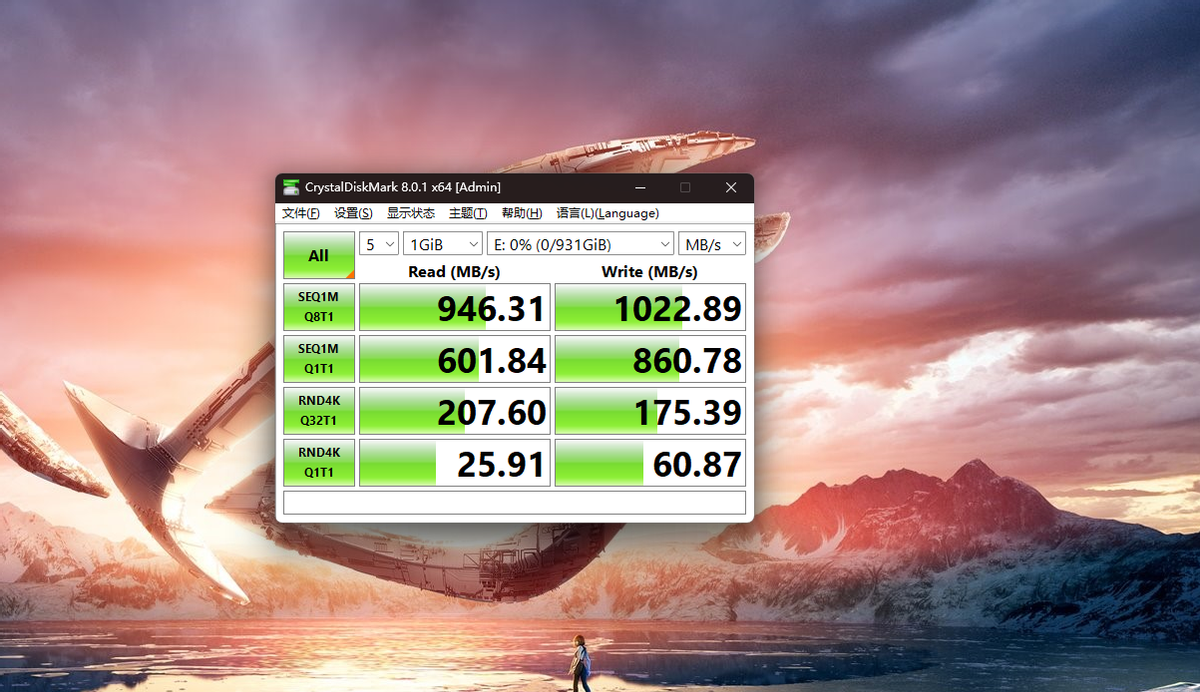The image size is (1200, 692).
Task: Open the 设置(S) menu
Action: click(353, 213)
